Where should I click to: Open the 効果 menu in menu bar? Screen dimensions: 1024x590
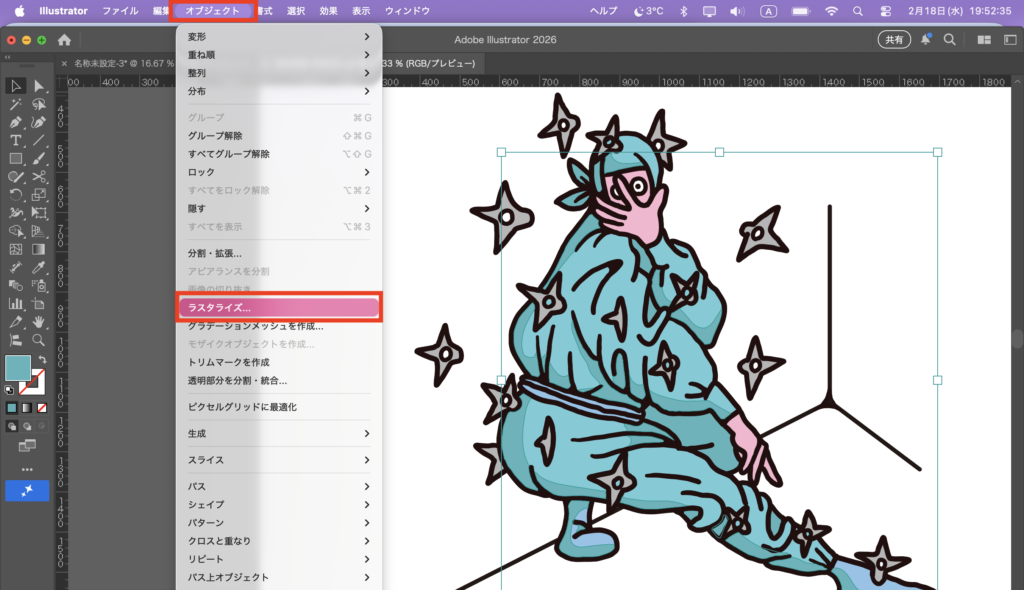coord(328,11)
